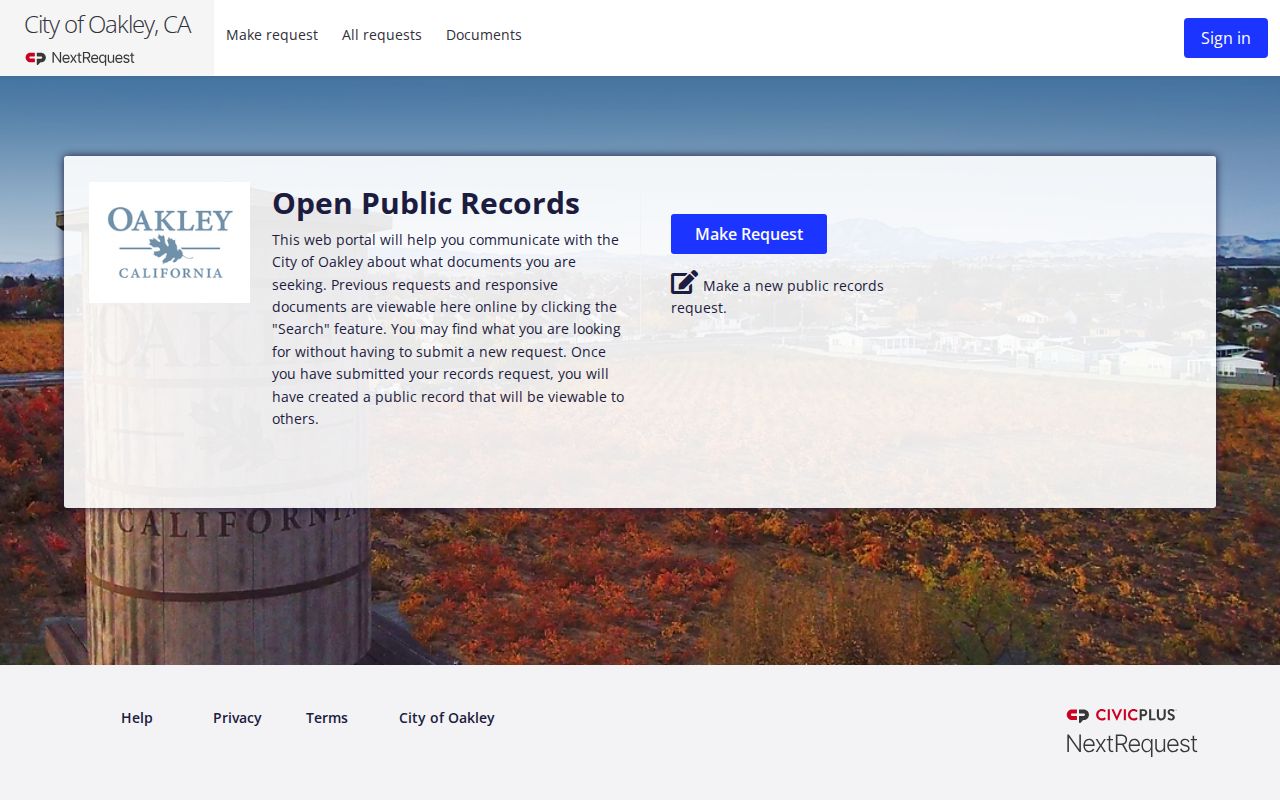Image resolution: width=1280 pixels, height=800 pixels.
Task: Open the Help footer link
Action: point(137,718)
